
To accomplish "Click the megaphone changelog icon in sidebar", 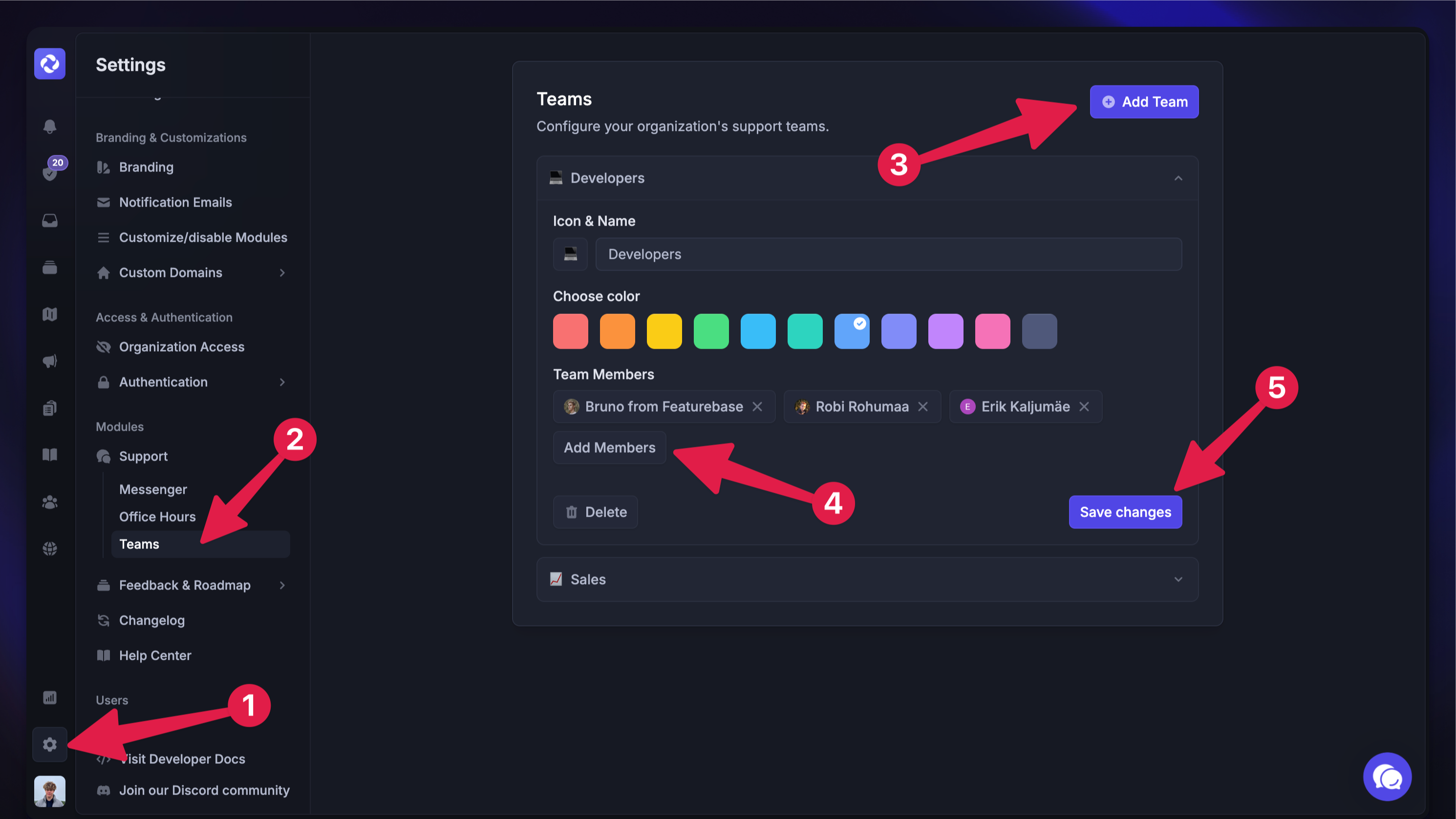I will (50, 361).
